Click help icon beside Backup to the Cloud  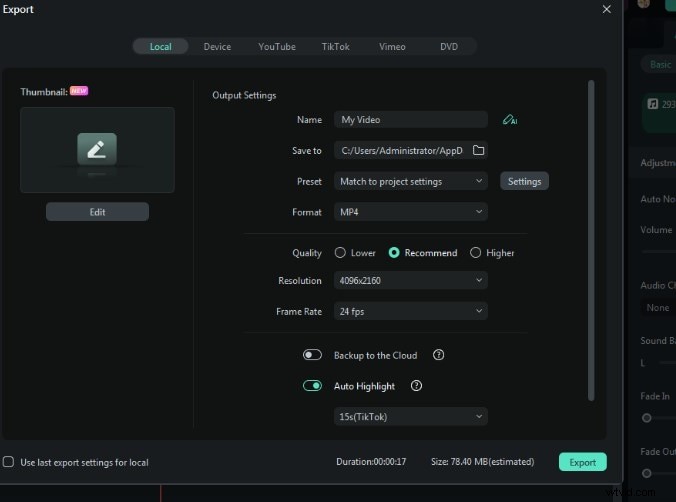click(438, 355)
